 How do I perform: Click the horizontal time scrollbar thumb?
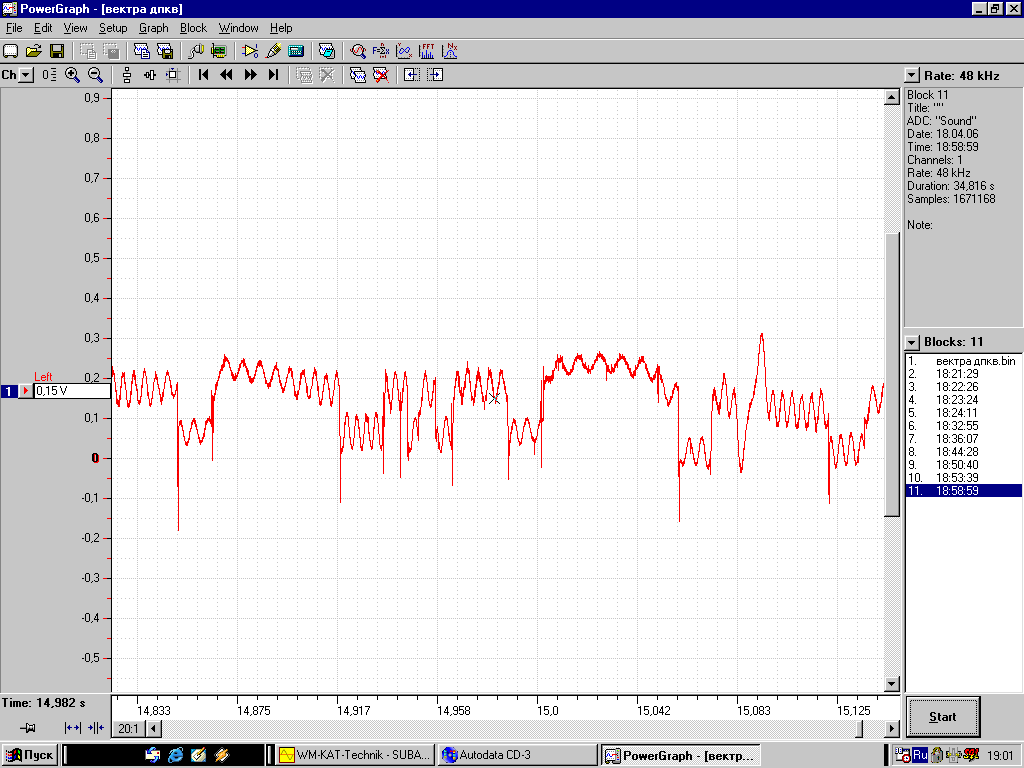pyautogui.click(x=859, y=728)
